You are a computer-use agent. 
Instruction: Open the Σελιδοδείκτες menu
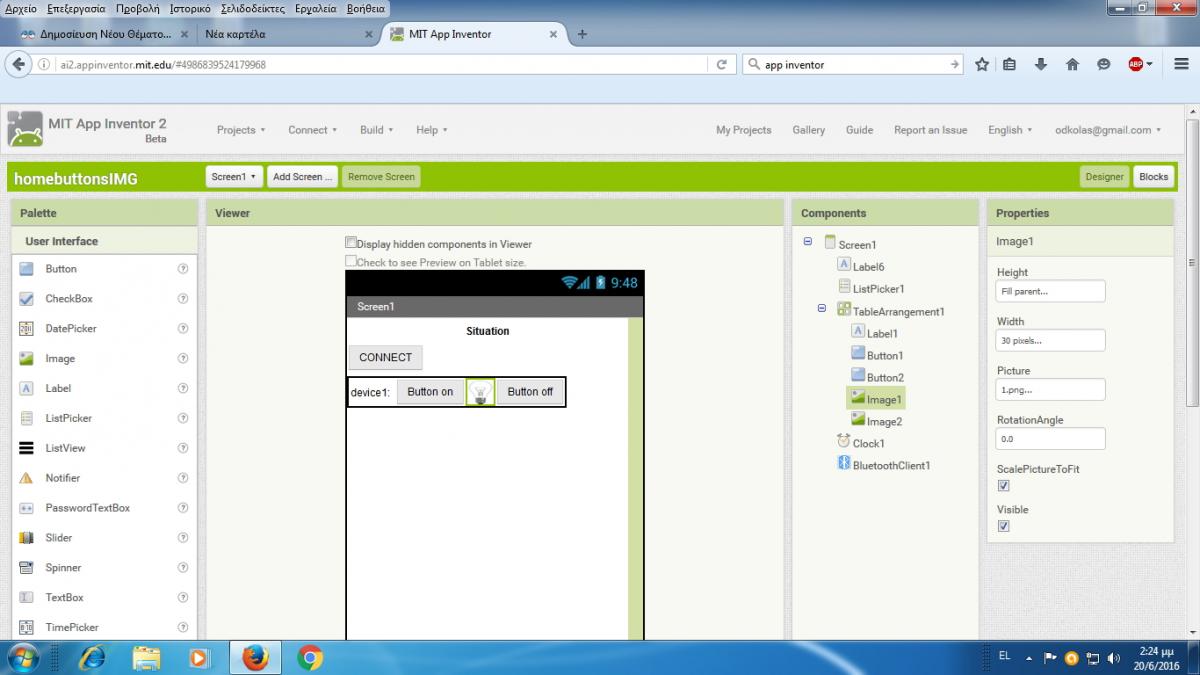point(253,8)
